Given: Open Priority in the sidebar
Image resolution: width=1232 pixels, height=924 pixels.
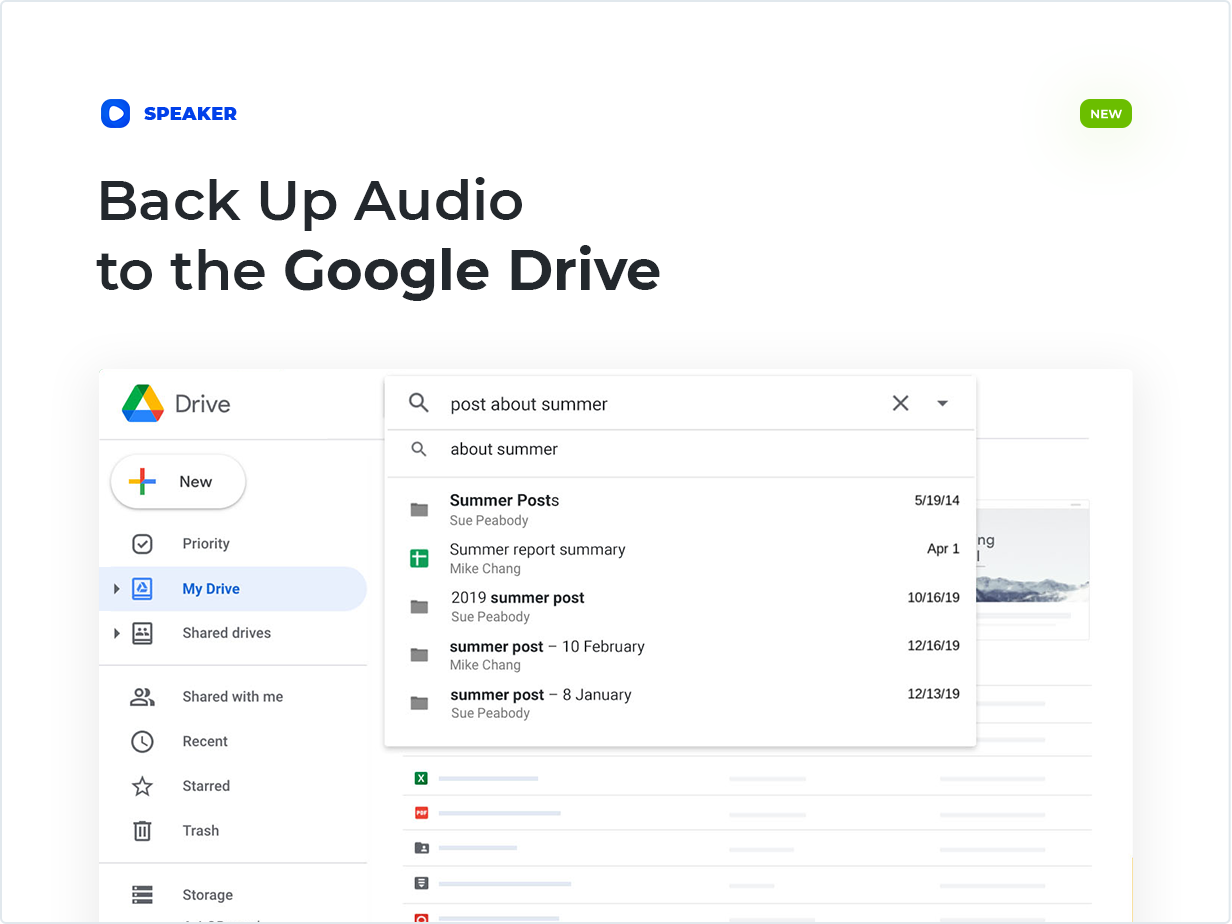Looking at the screenshot, I should (206, 544).
